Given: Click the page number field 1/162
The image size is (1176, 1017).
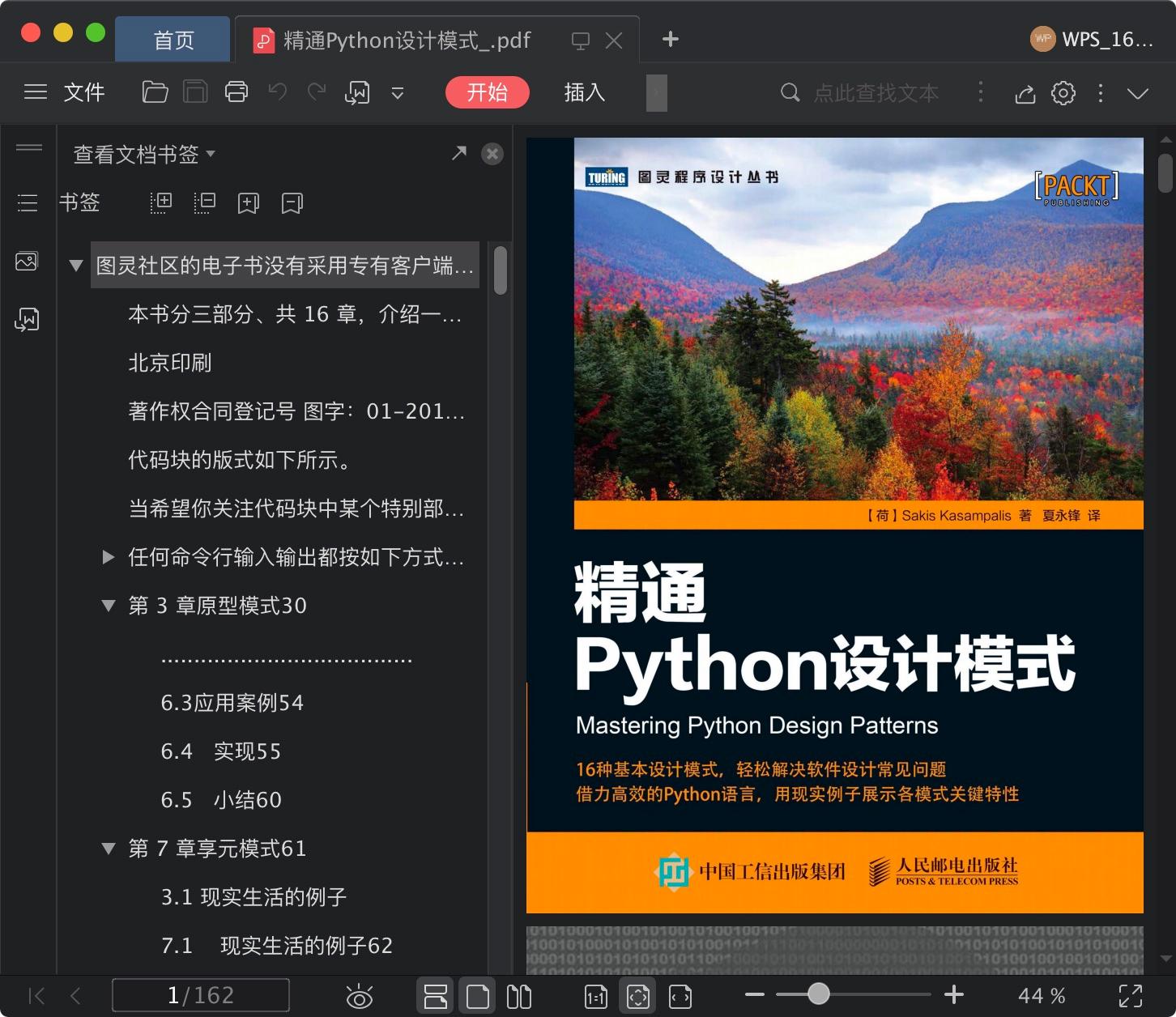Looking at the screenshot, I should 201,995.
